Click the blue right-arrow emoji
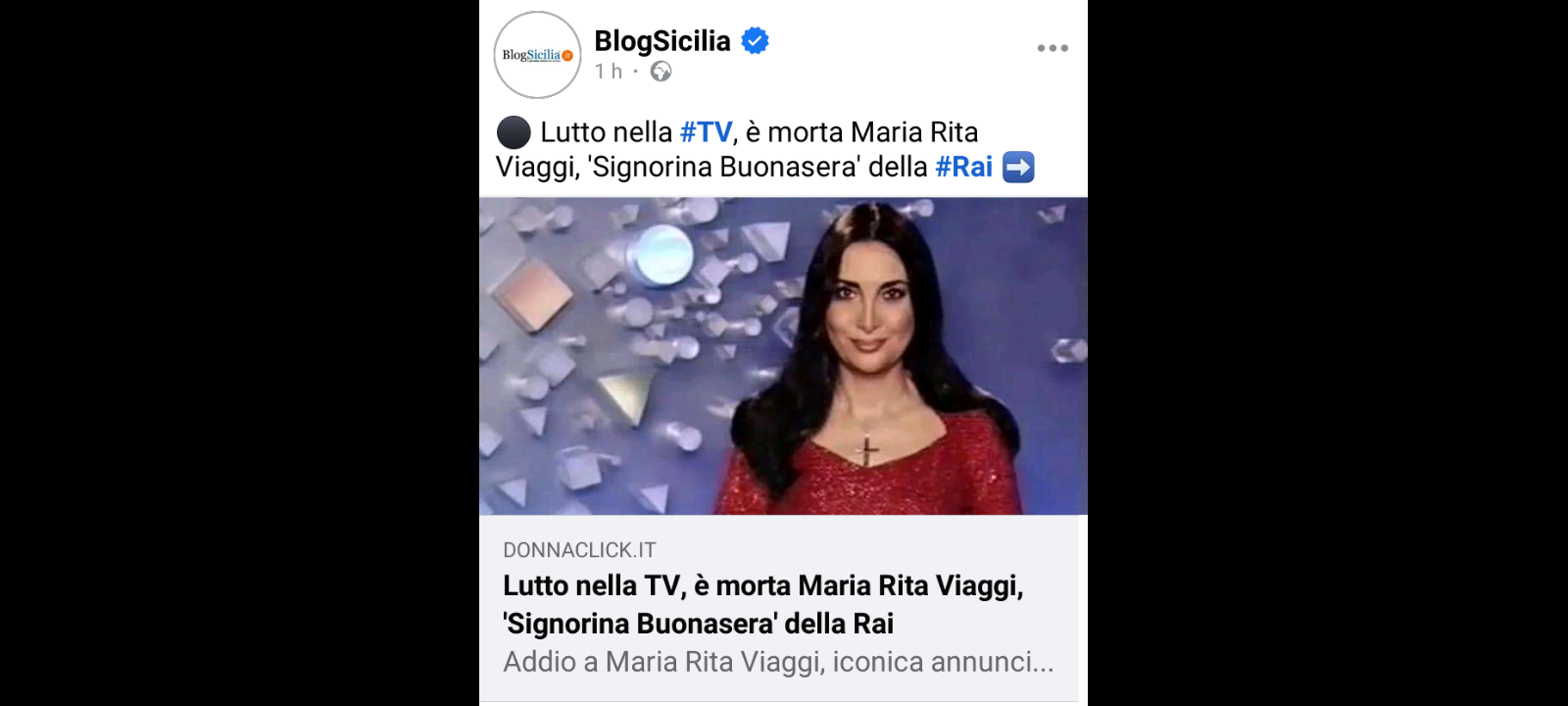This screenshot has width=1568, height=706. click(x=1018, y=168)
